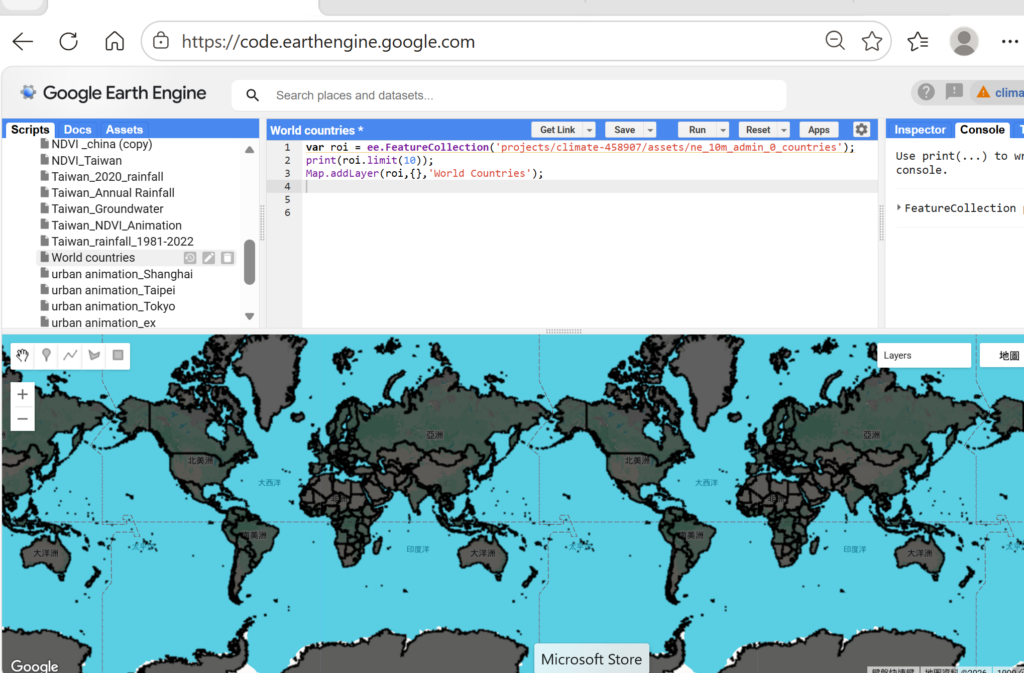Switch to the Assets tab

click(x=124, y=130)
